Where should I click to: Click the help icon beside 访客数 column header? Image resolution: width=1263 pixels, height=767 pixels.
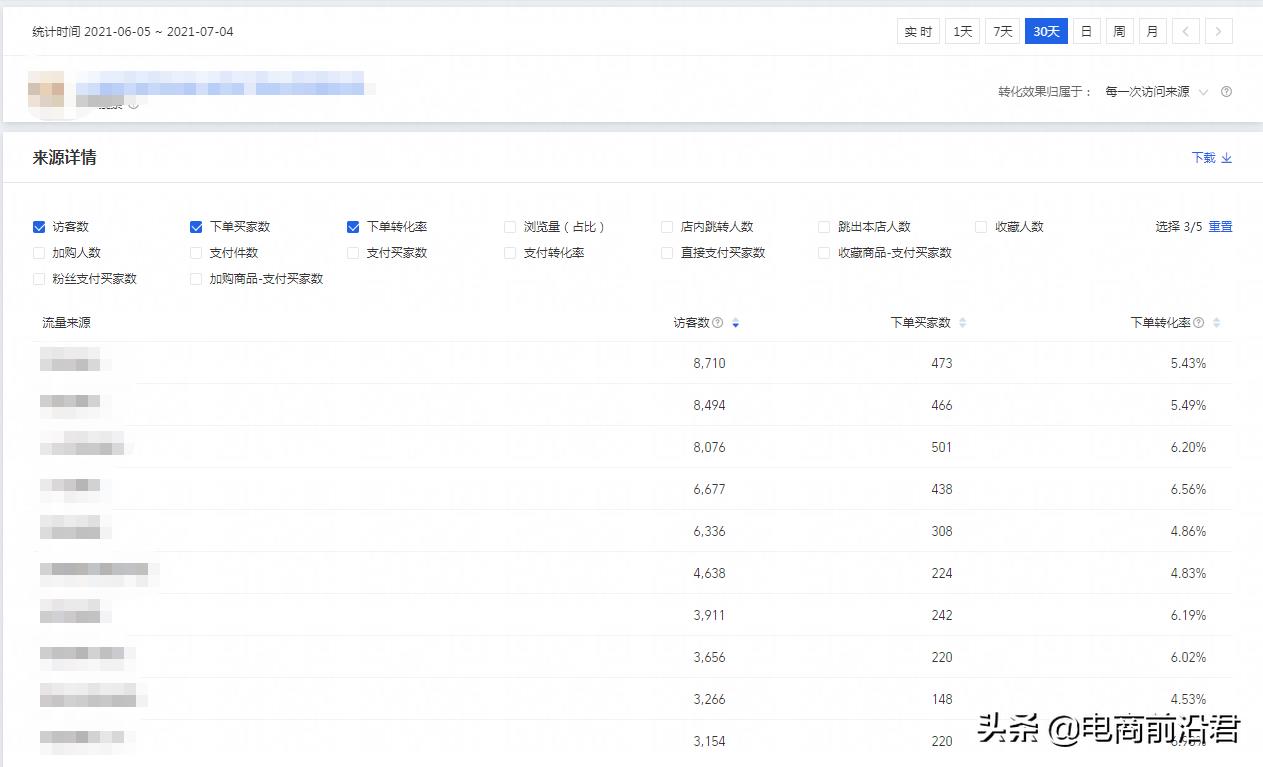(x=717, y=323)
